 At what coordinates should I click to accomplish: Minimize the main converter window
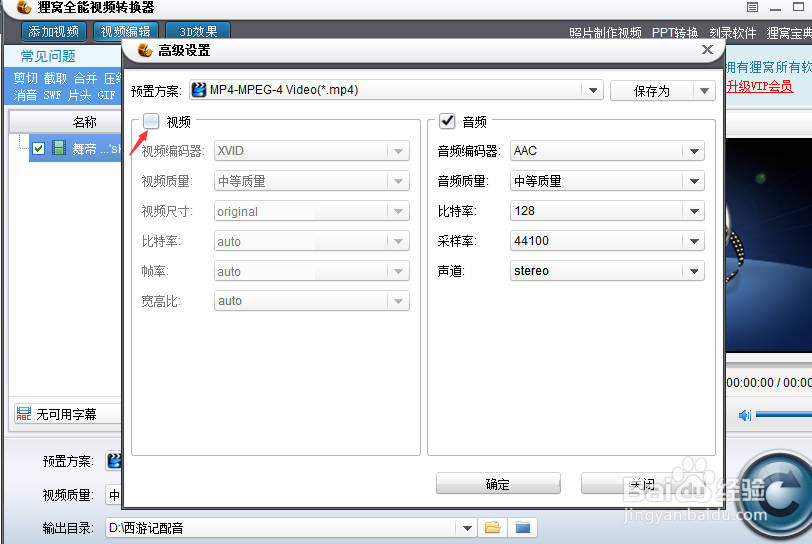click(x=775, y=8)
